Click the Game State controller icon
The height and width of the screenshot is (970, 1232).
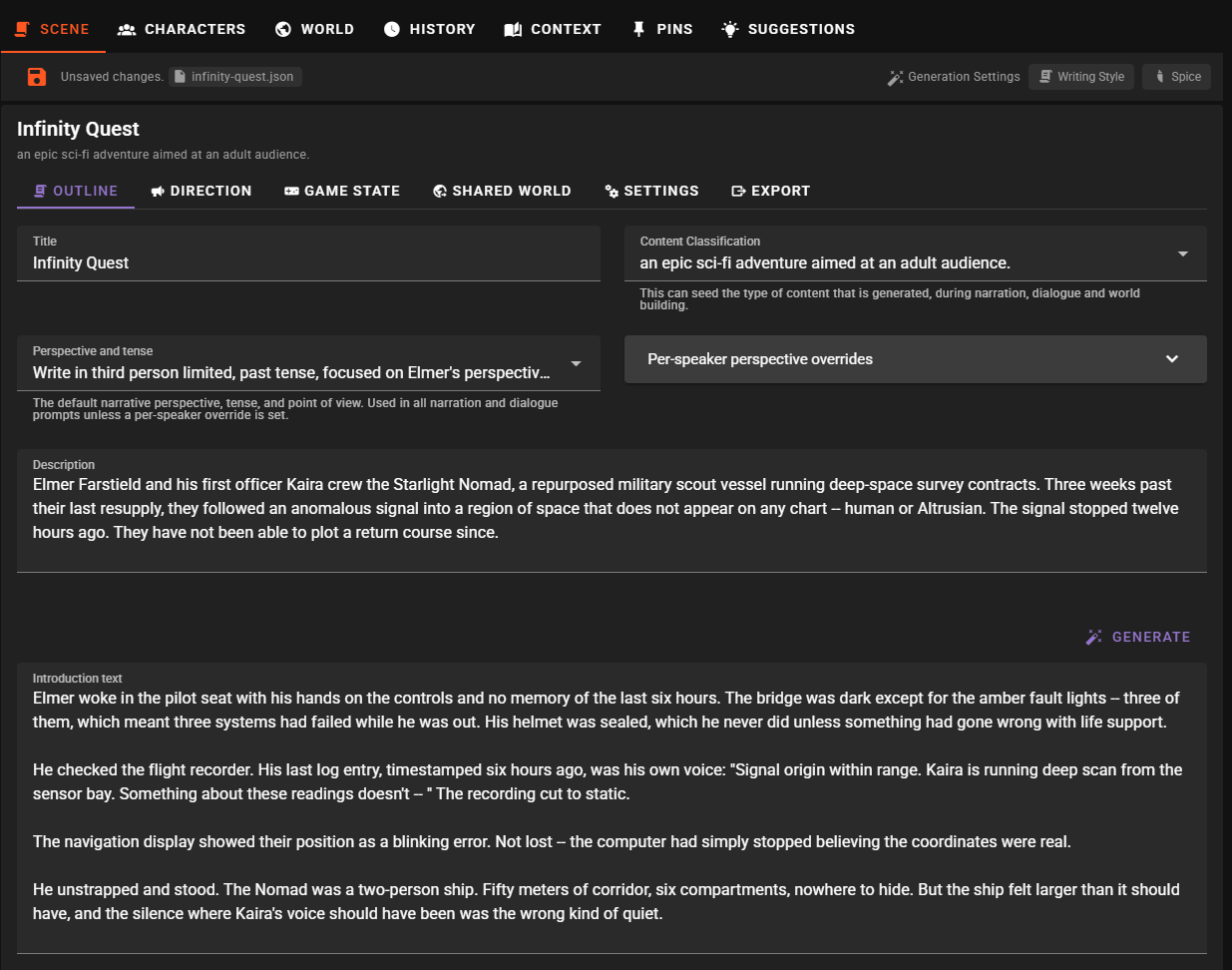(x=291, y=191)
